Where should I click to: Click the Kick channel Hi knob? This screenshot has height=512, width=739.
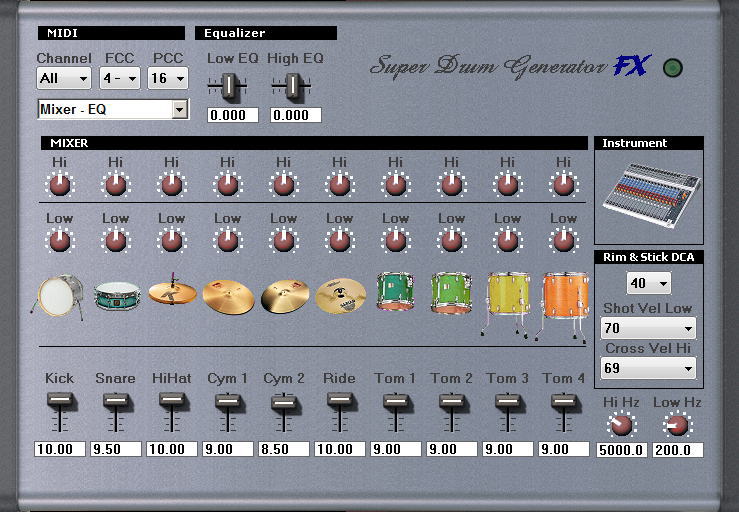tap(60, 184)
